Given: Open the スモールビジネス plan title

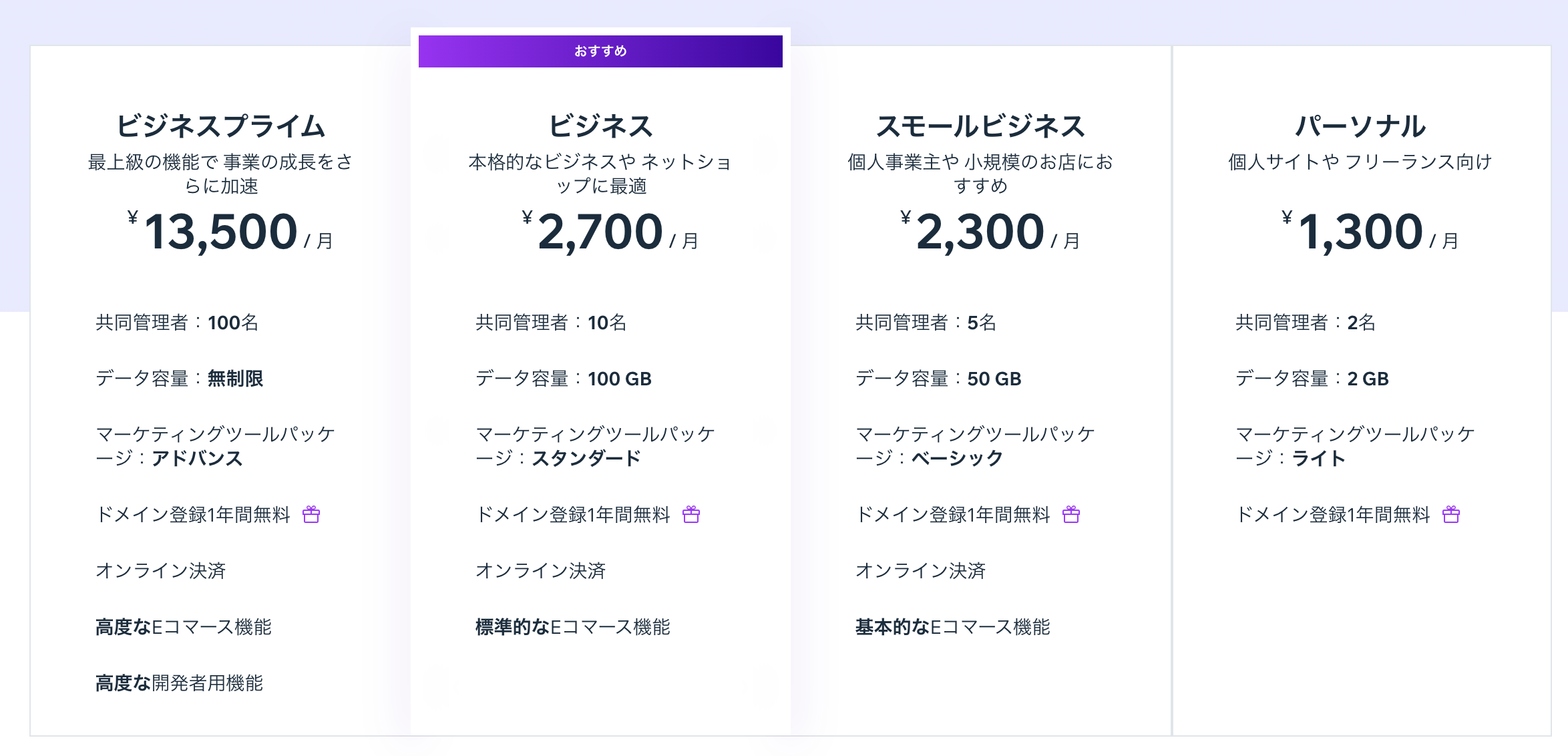Looking at the screenshot, I should coord(980,126).
